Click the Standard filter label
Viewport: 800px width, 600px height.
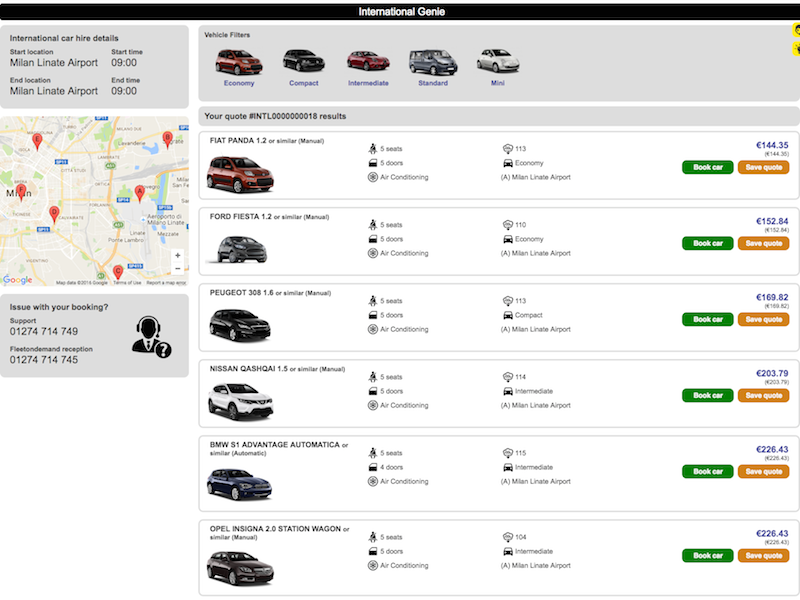(433, 83)
